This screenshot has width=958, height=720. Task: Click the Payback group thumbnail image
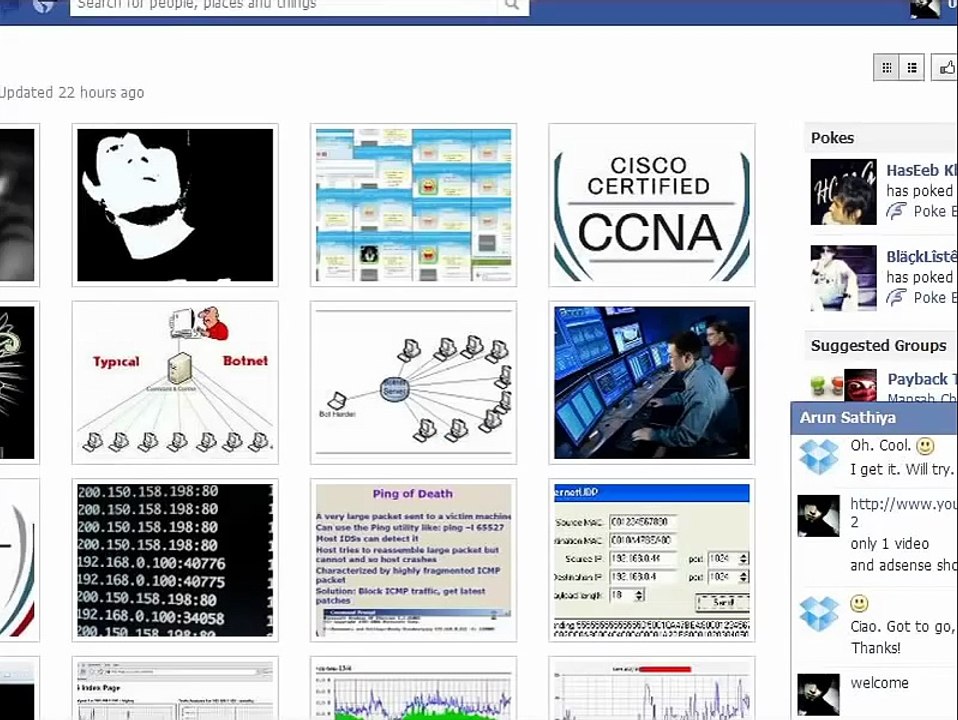tap(843, 385)
